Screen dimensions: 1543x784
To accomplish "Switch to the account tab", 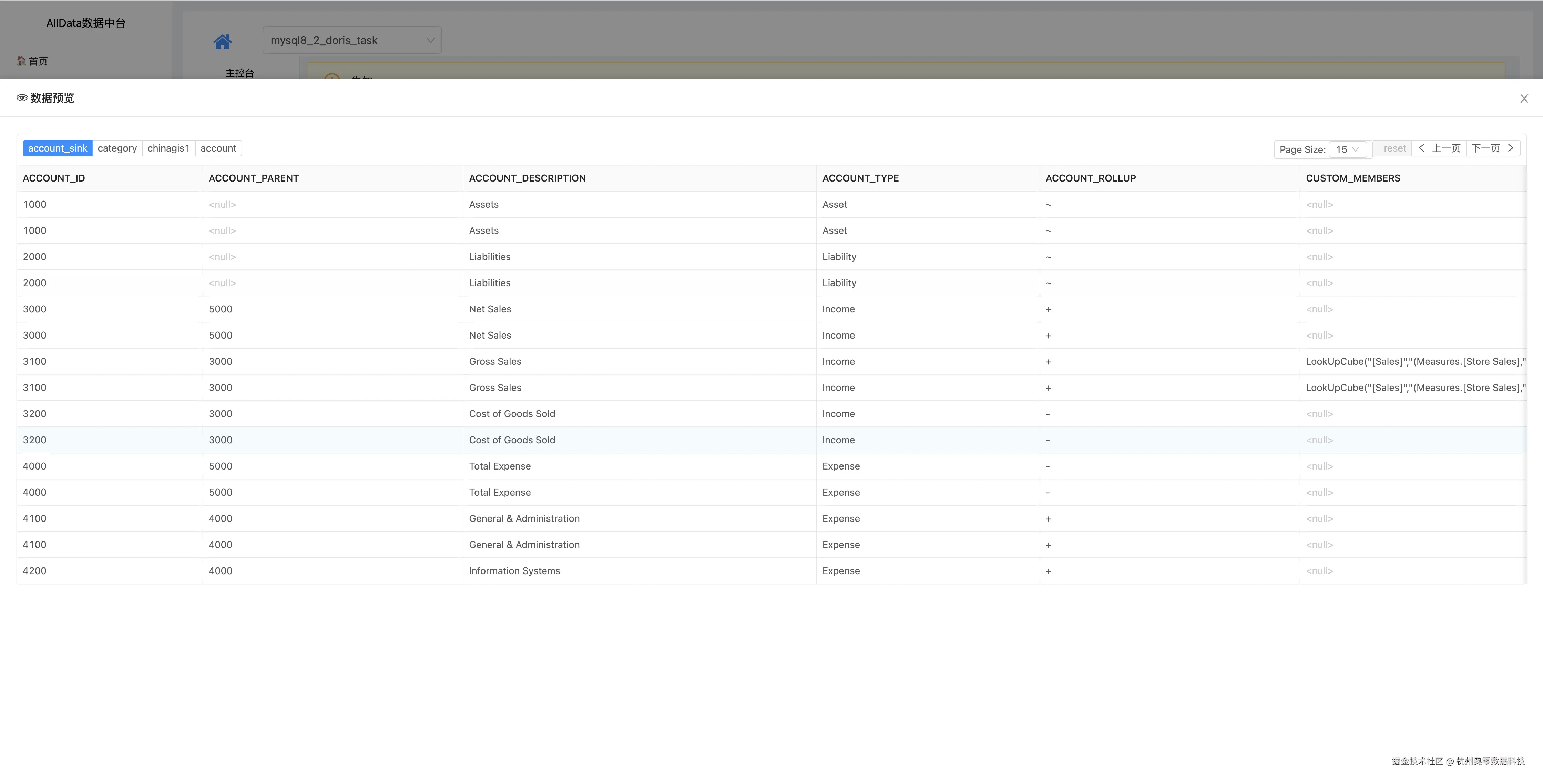I will click(x=218, y=148).
